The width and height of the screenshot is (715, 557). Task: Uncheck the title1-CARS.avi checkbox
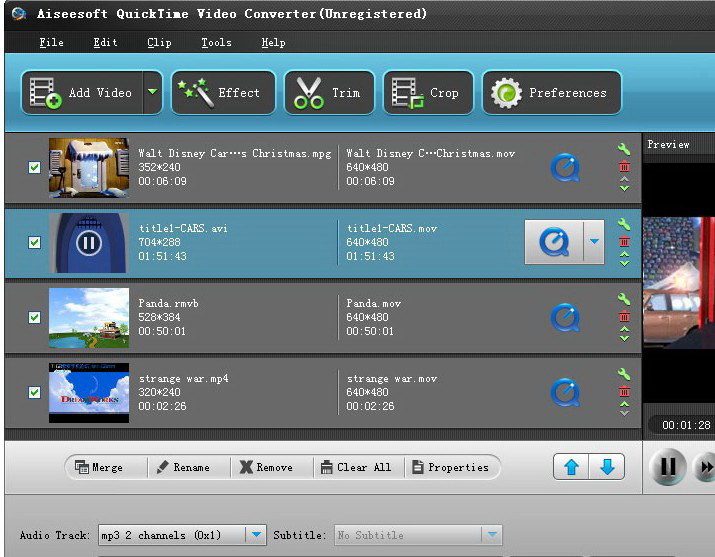[34, 242]
